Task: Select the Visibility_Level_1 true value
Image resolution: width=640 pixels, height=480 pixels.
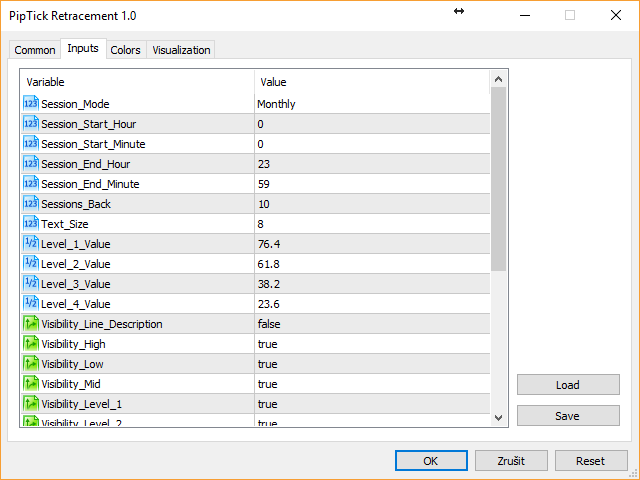Action: 268,404
